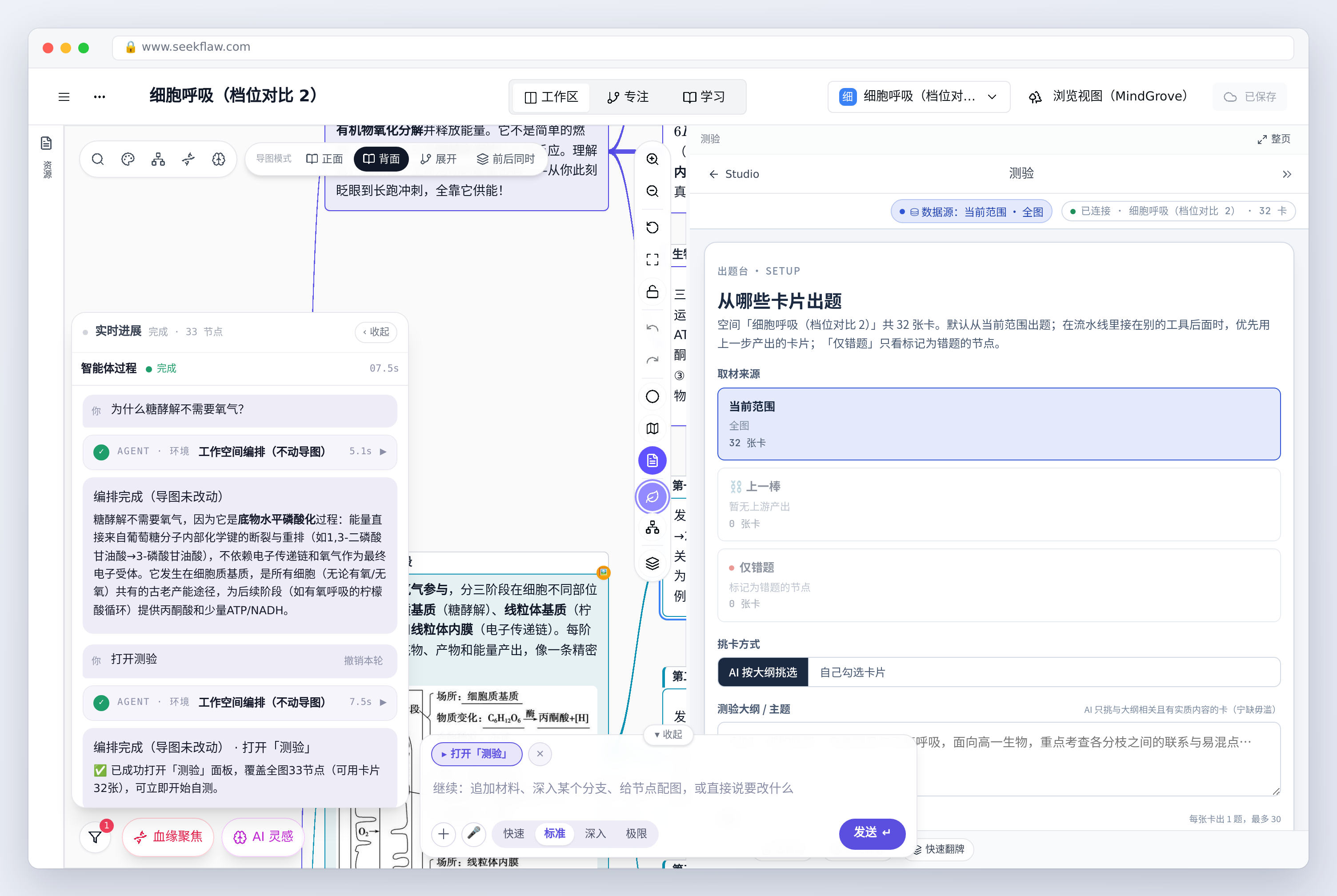Choose AI 按大纲挑选 card-picking mode
Viewport: 1337px width, 896px height.
[x=763, y=672]
